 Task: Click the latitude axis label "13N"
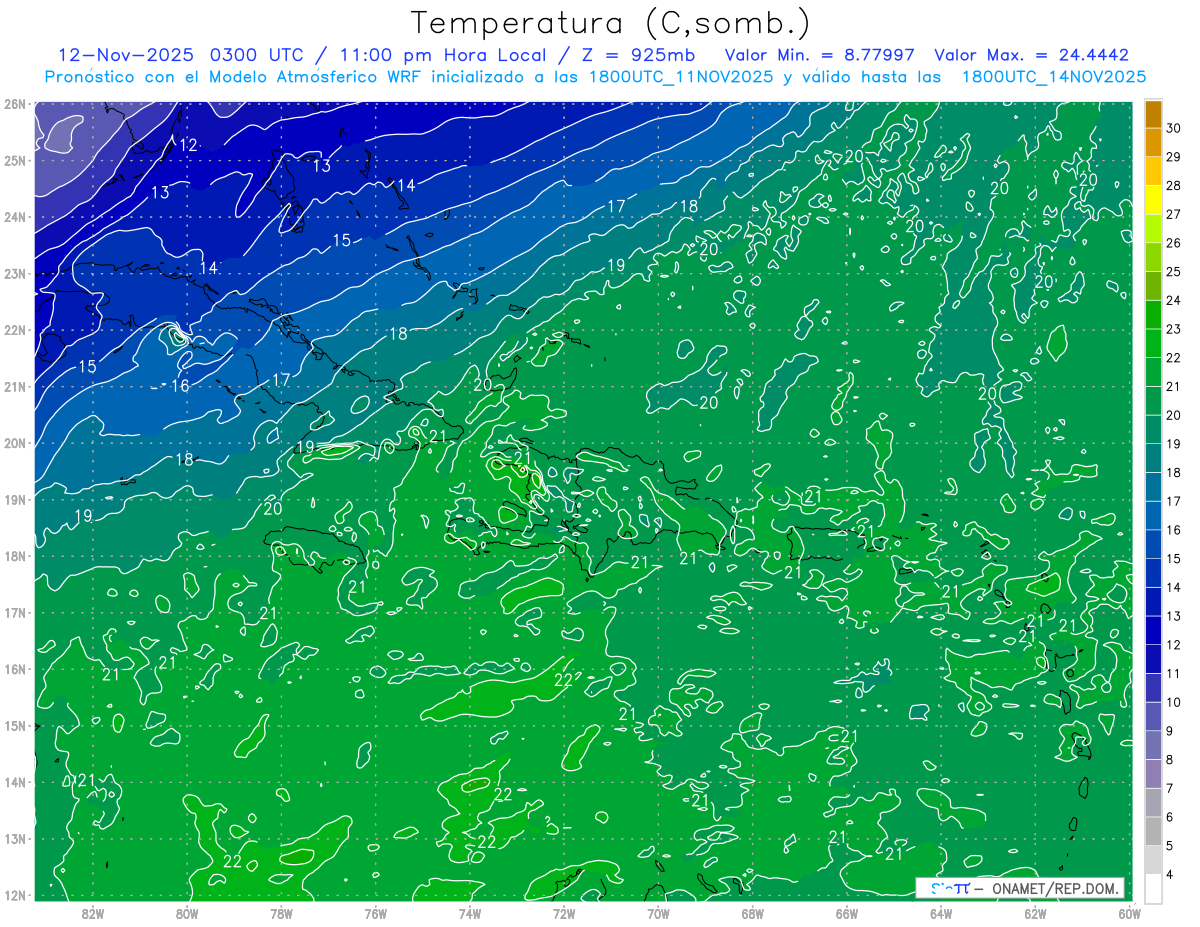click(15, 838)
